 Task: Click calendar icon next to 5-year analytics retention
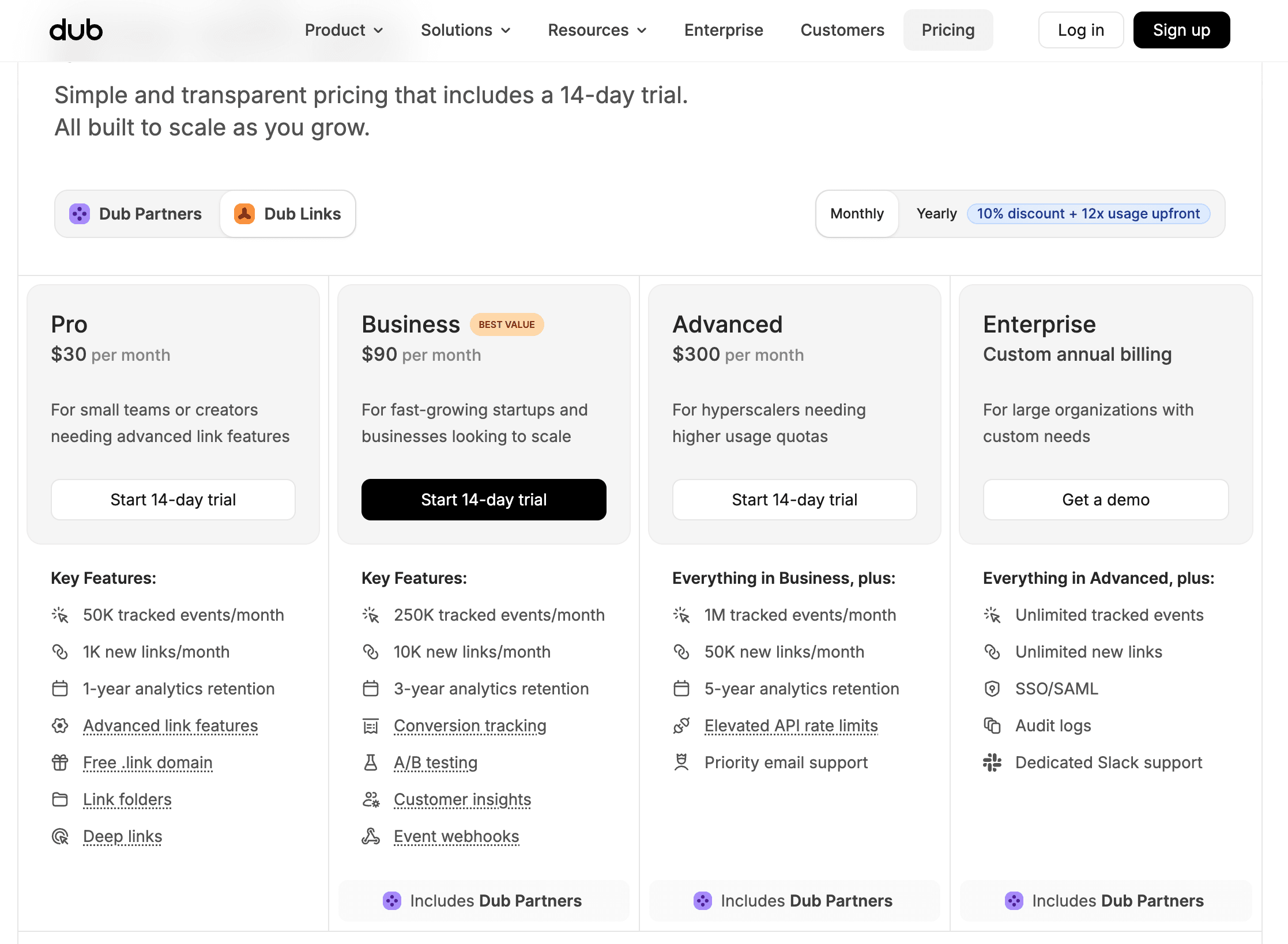click(x=681, y=689)
